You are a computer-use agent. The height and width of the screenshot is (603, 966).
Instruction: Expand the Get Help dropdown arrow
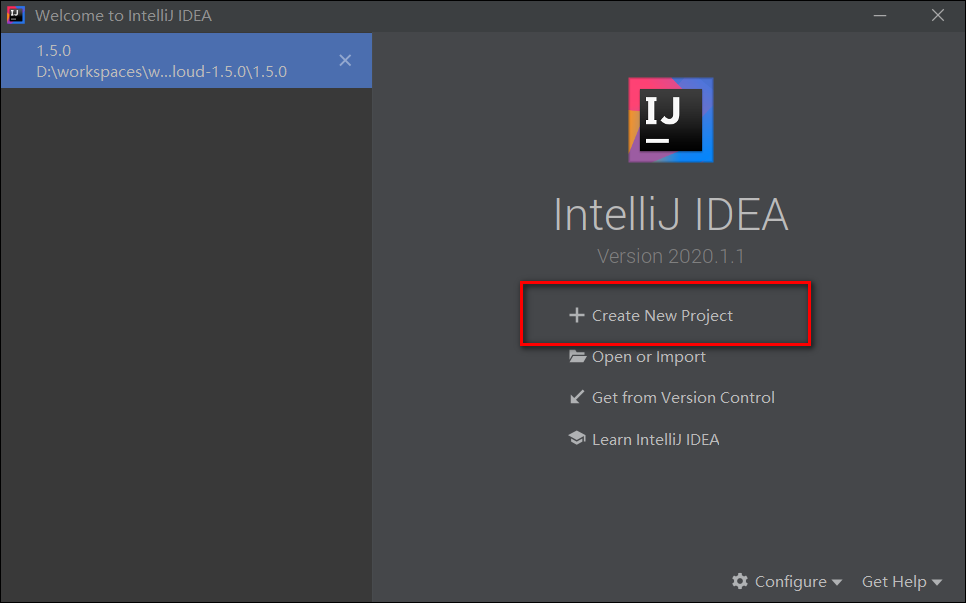coord(937,582)
